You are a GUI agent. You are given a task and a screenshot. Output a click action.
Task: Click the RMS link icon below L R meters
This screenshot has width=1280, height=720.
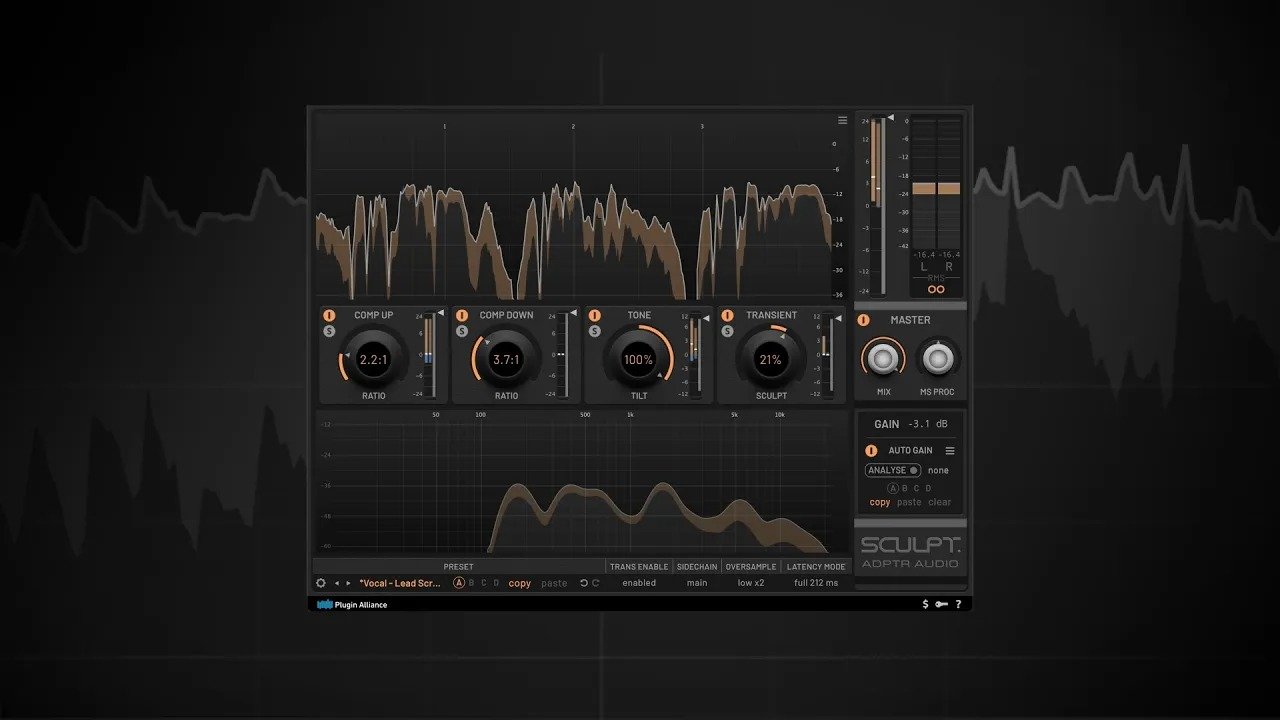[936, 289]
